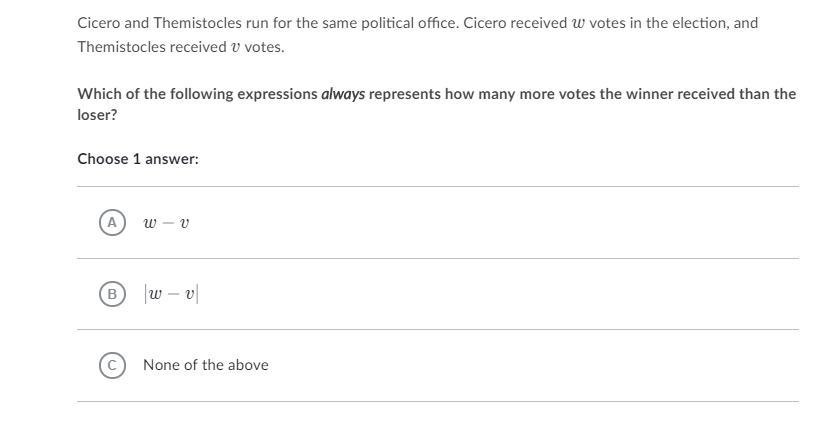Choose the "None of the above" text
Viewport: 819px width, 431px height.
point(206,365)
